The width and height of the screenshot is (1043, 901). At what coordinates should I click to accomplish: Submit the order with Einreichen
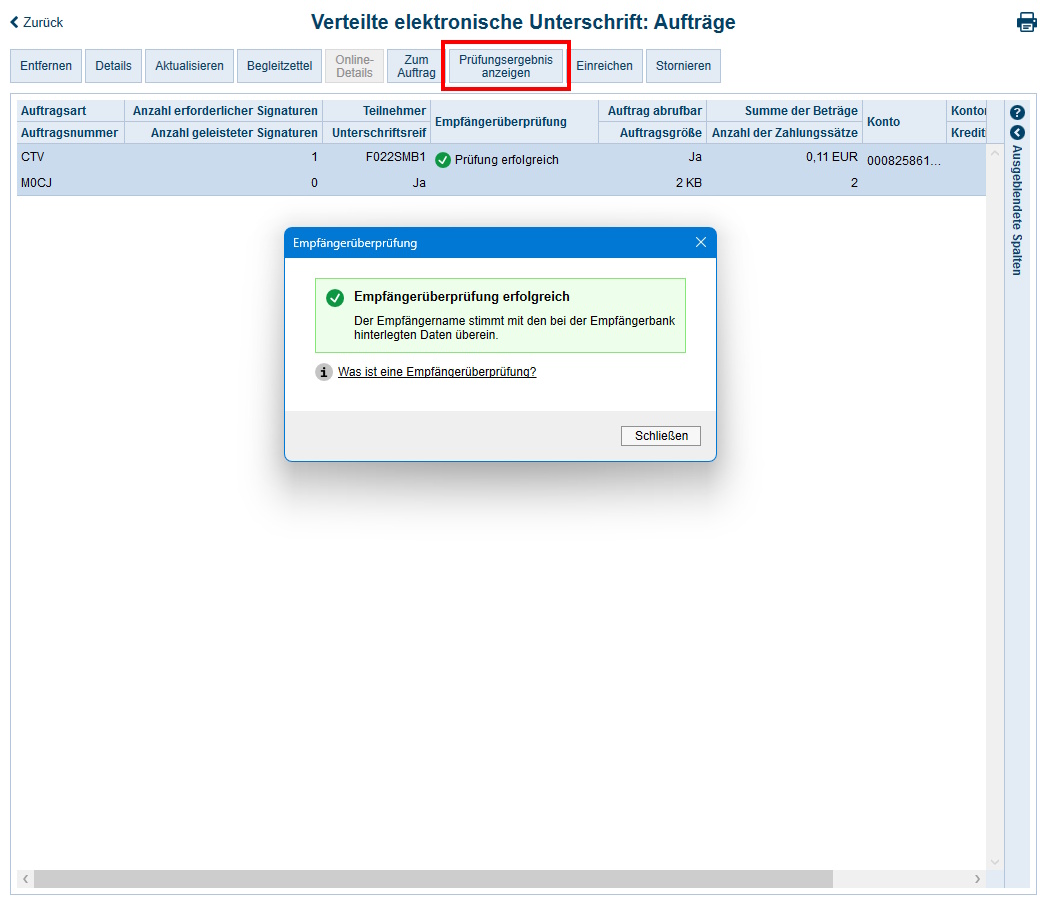click(x=605, y=65)
